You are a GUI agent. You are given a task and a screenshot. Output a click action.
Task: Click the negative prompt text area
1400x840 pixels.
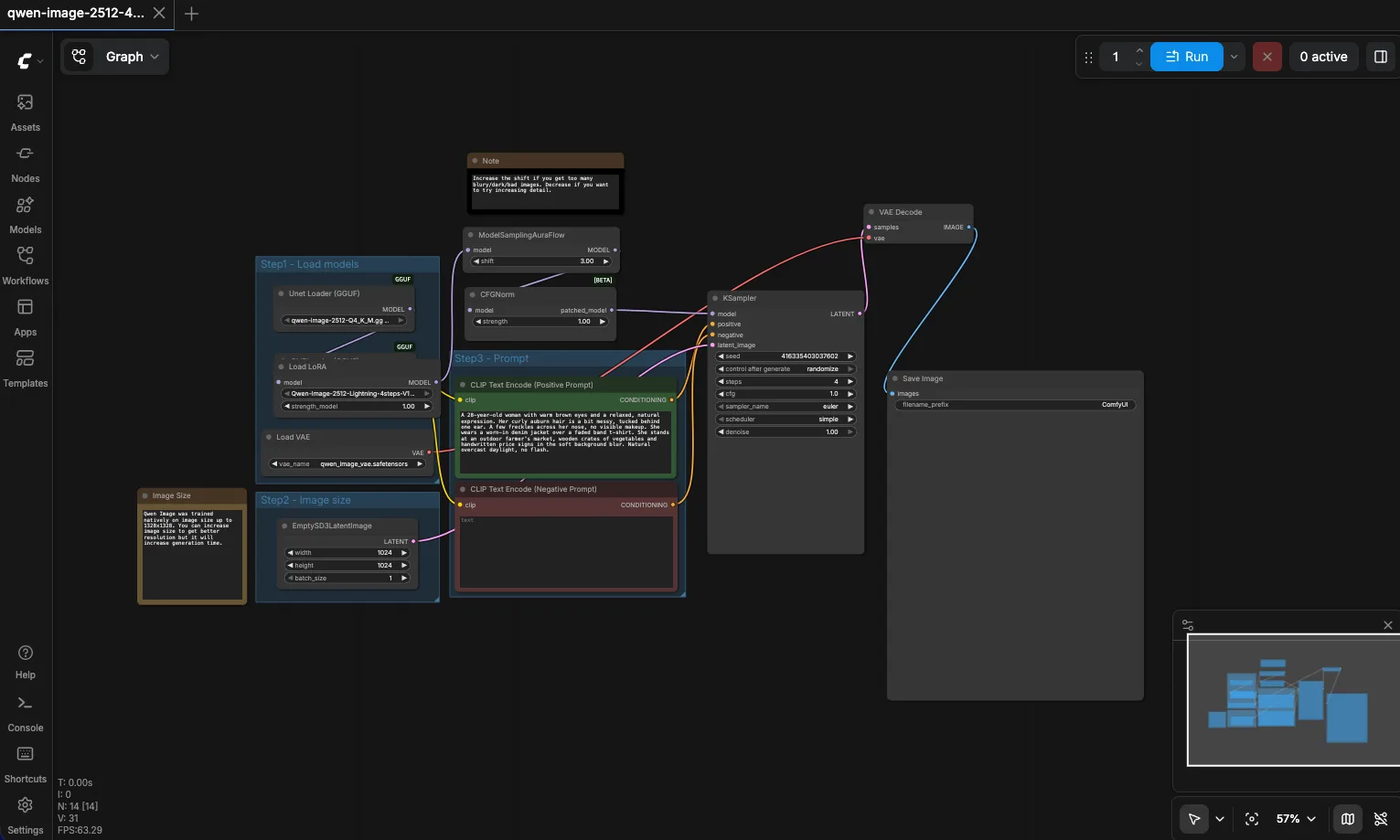(565, 551)
